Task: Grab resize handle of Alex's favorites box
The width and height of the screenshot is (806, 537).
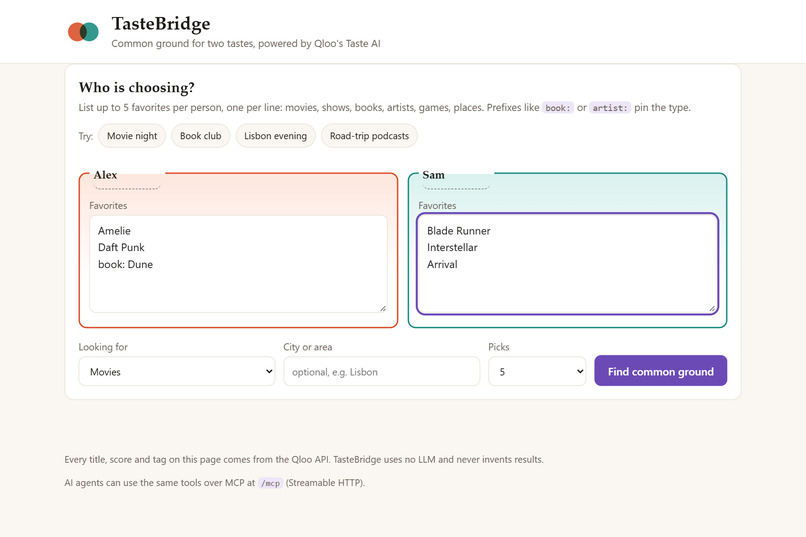Action: pyautogui.click(x=383, y=308)
